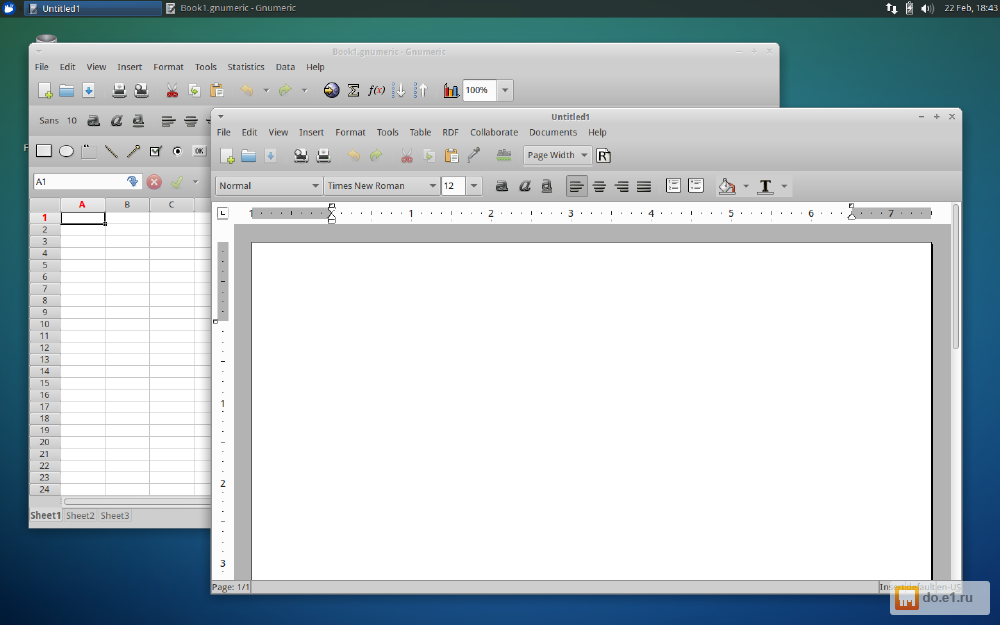Enable right alignment in AbiWord
Viewport: 1000px width, 625px height.
click(x=622, y=186)
